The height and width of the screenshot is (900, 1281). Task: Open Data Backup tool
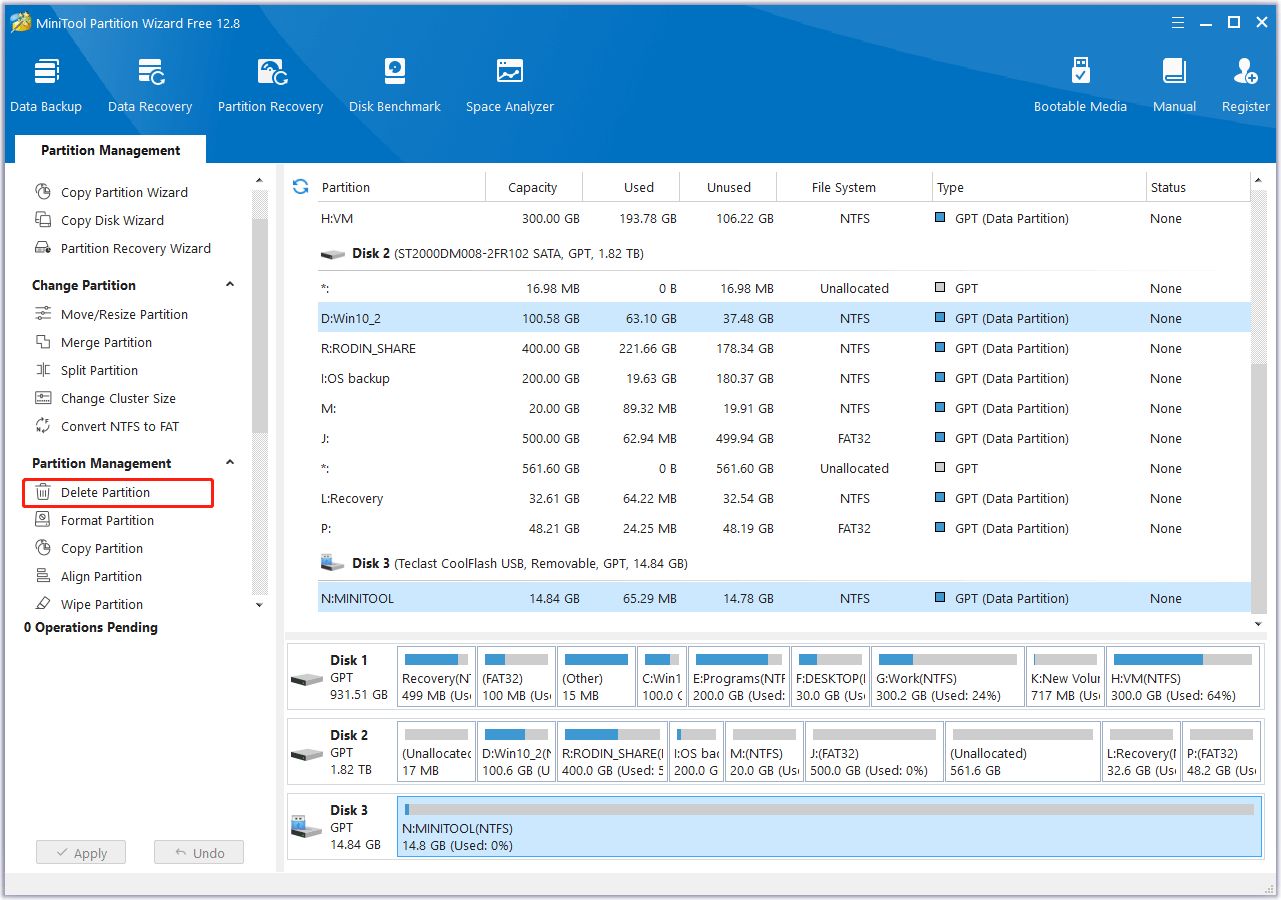(46, 86)
